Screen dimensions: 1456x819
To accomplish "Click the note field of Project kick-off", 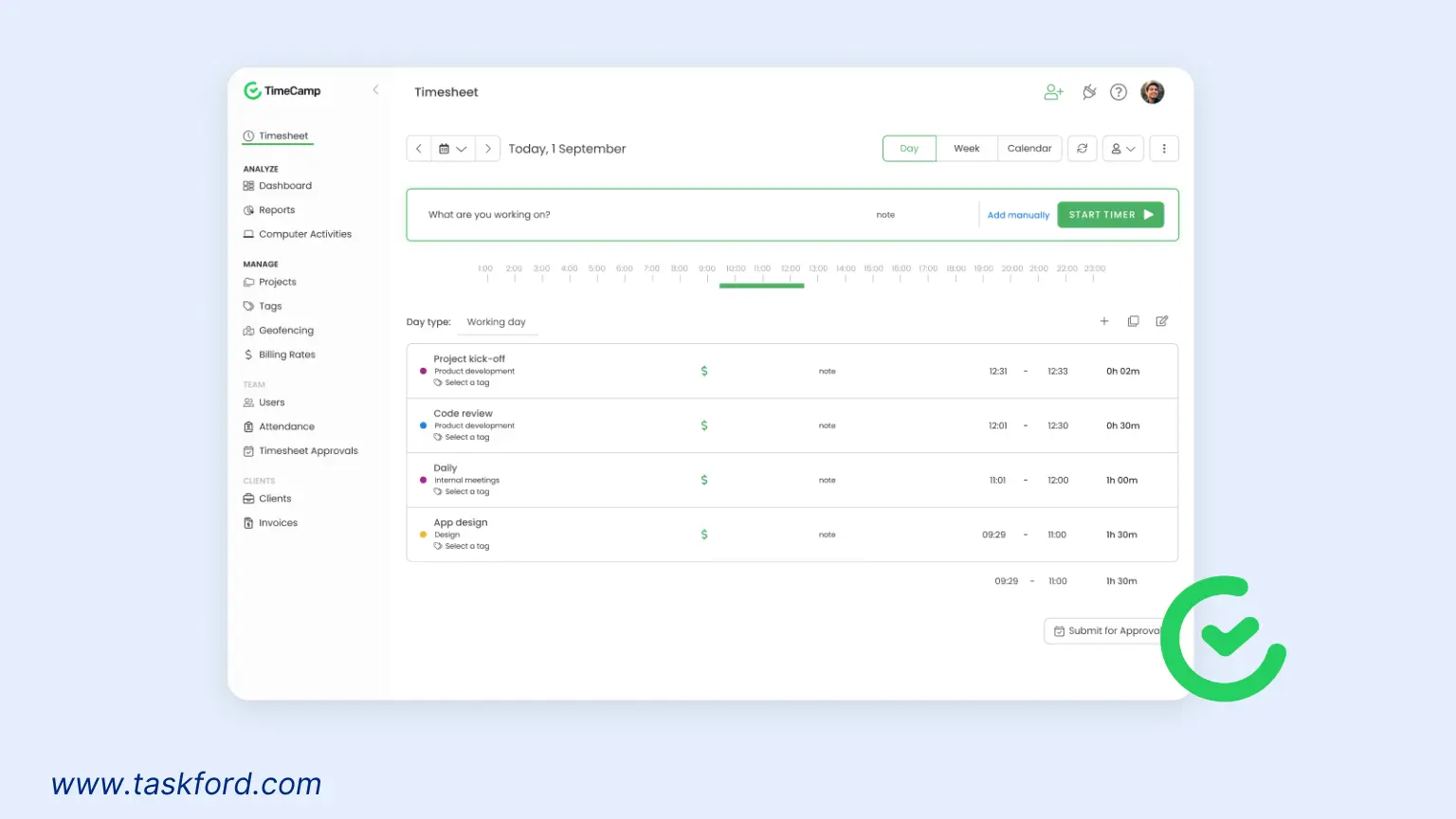I will 828,372.
